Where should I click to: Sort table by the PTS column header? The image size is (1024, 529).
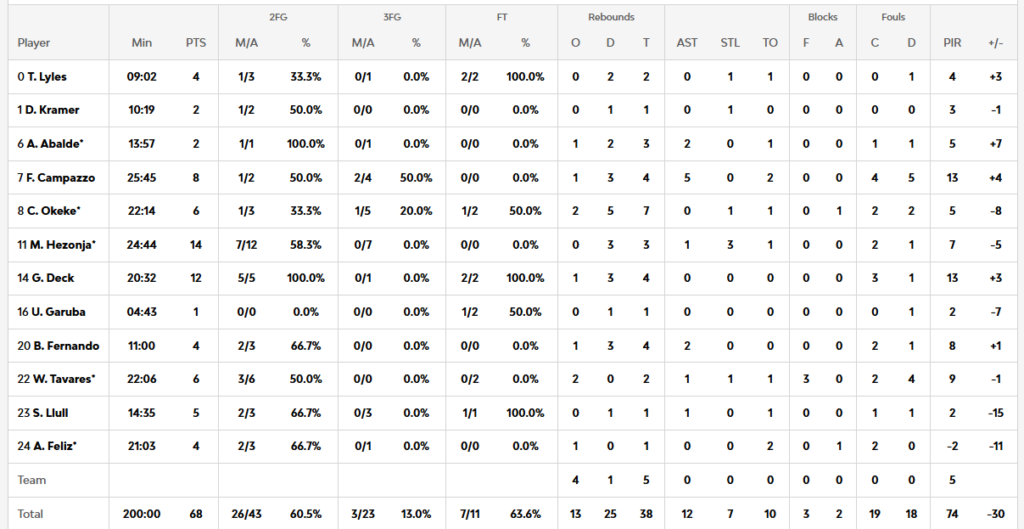coord(196,43)
